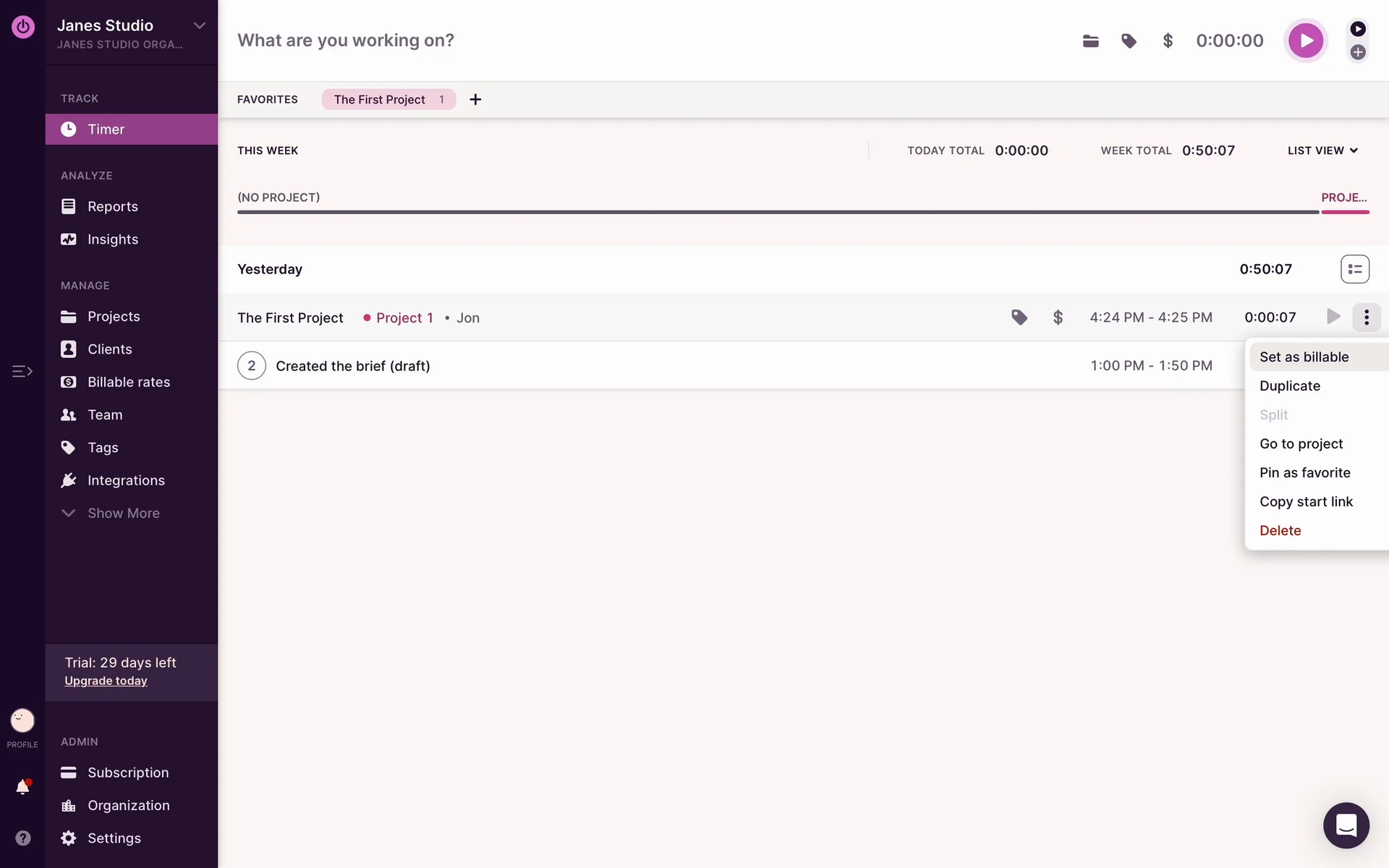Select Duplicate from context menu
The image size is (1389, 868).
1289,386
